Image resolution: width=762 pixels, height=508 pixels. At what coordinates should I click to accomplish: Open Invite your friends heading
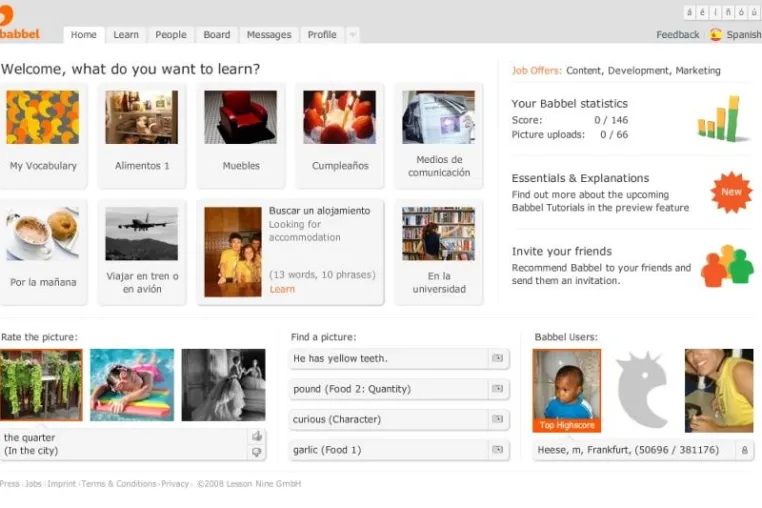tap(561, 251)
